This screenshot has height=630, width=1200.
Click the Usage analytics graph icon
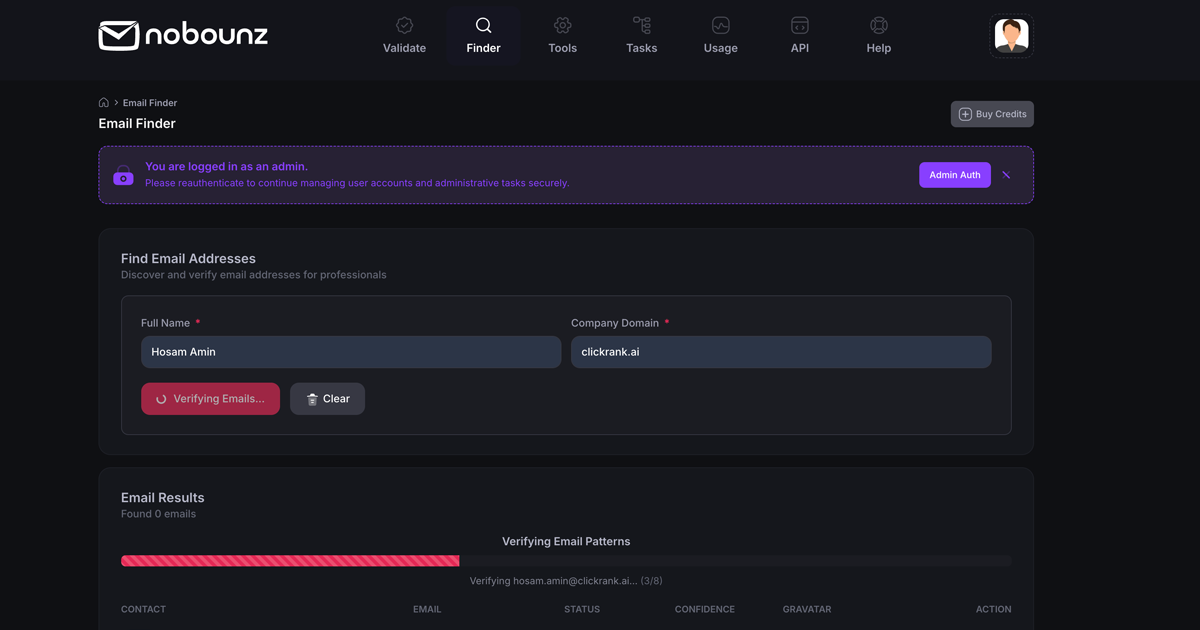pyautogui.click(x=720, y=25)
